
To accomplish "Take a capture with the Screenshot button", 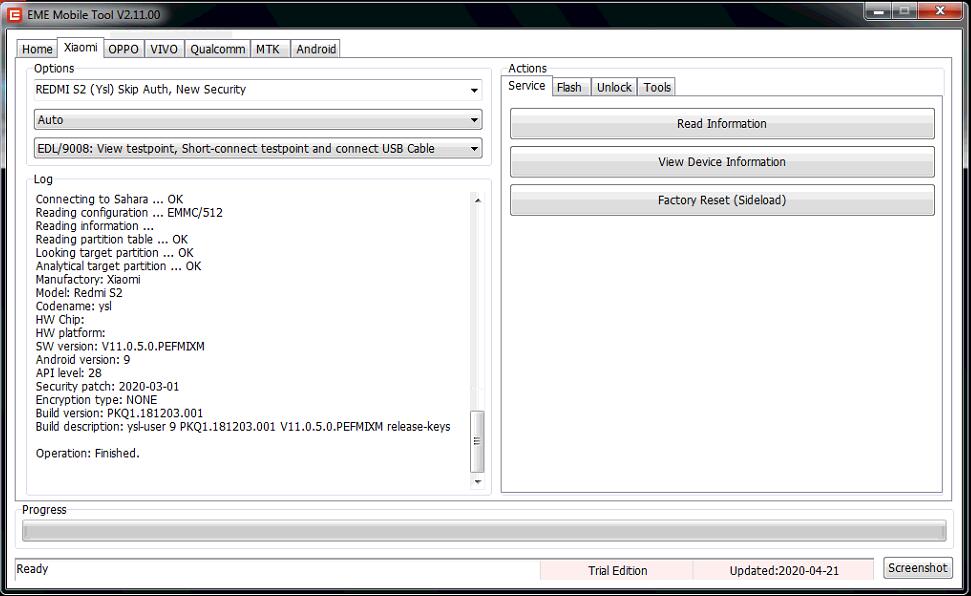I will pos(918,568).
